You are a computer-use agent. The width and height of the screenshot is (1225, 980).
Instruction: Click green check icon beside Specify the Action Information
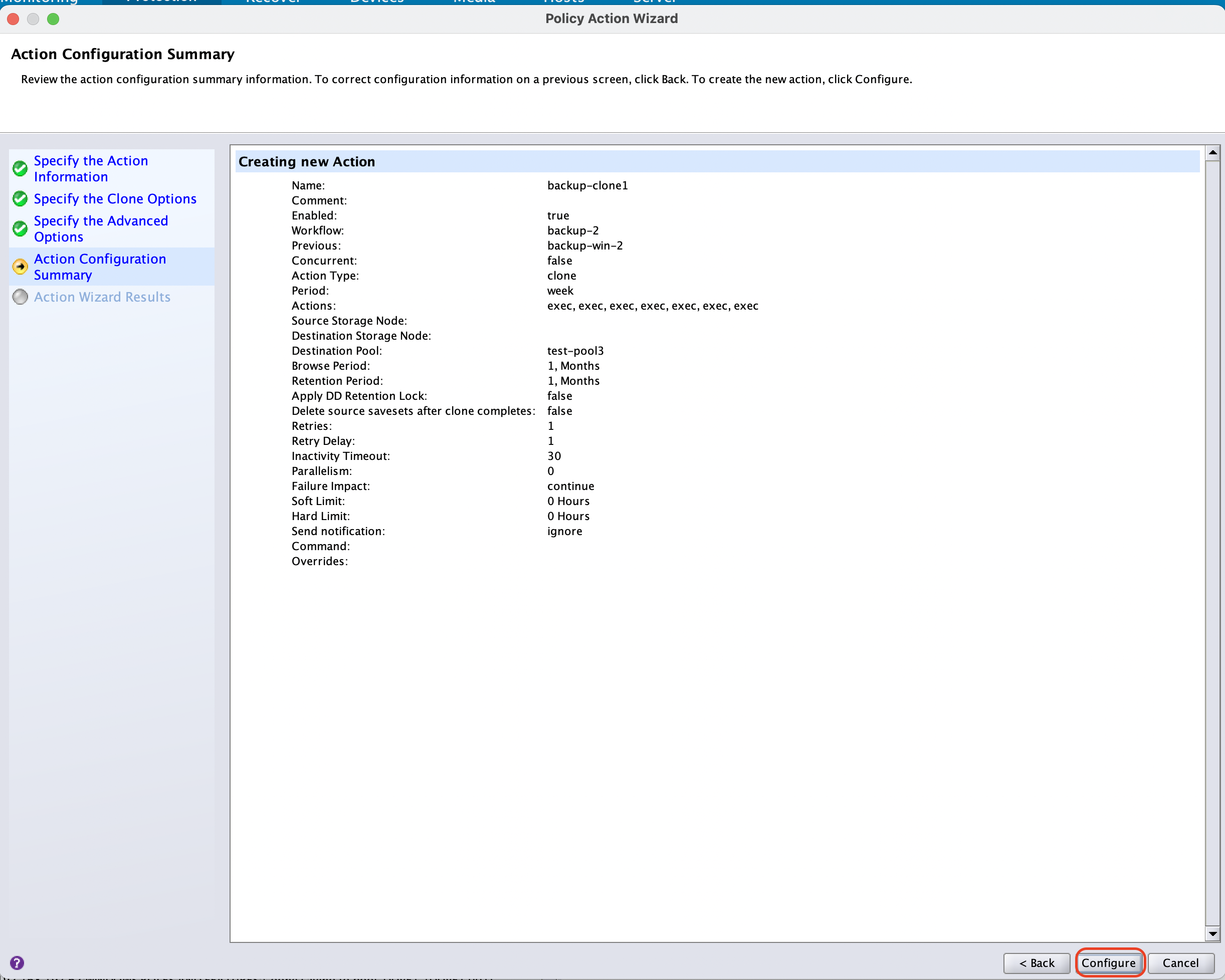tap(20, 169)
